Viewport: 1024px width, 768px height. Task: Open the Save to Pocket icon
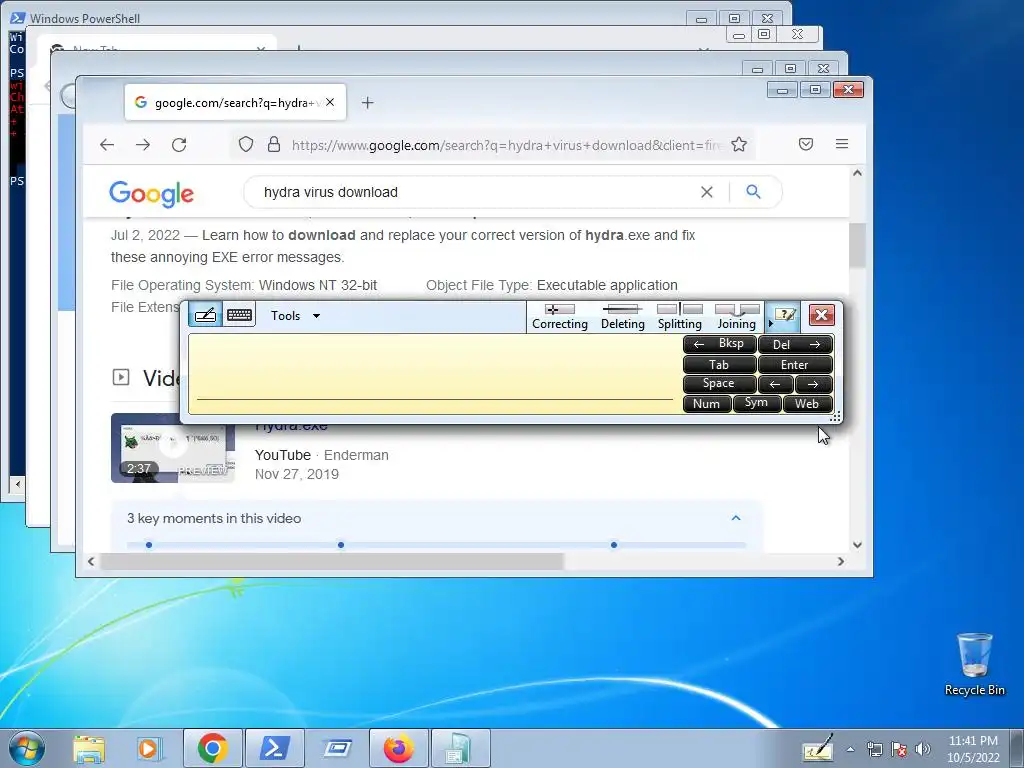point(806,144)
